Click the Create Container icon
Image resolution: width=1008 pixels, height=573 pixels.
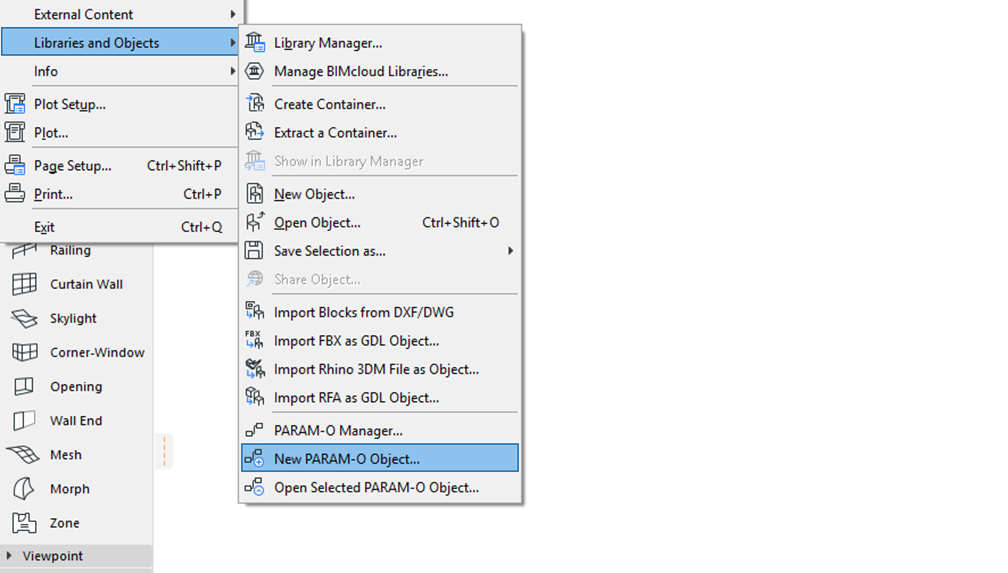(x=255, y=104)
